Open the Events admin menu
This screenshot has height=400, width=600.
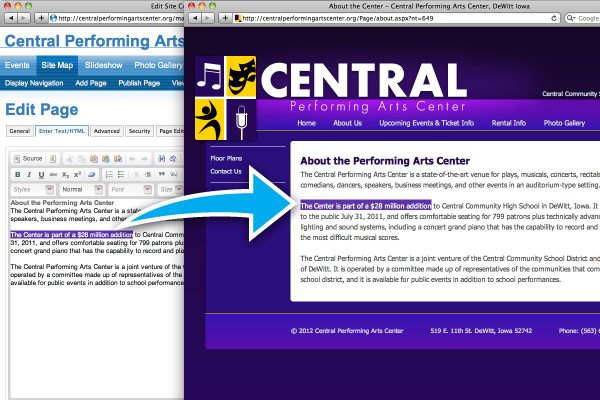[x=17, y=65]
